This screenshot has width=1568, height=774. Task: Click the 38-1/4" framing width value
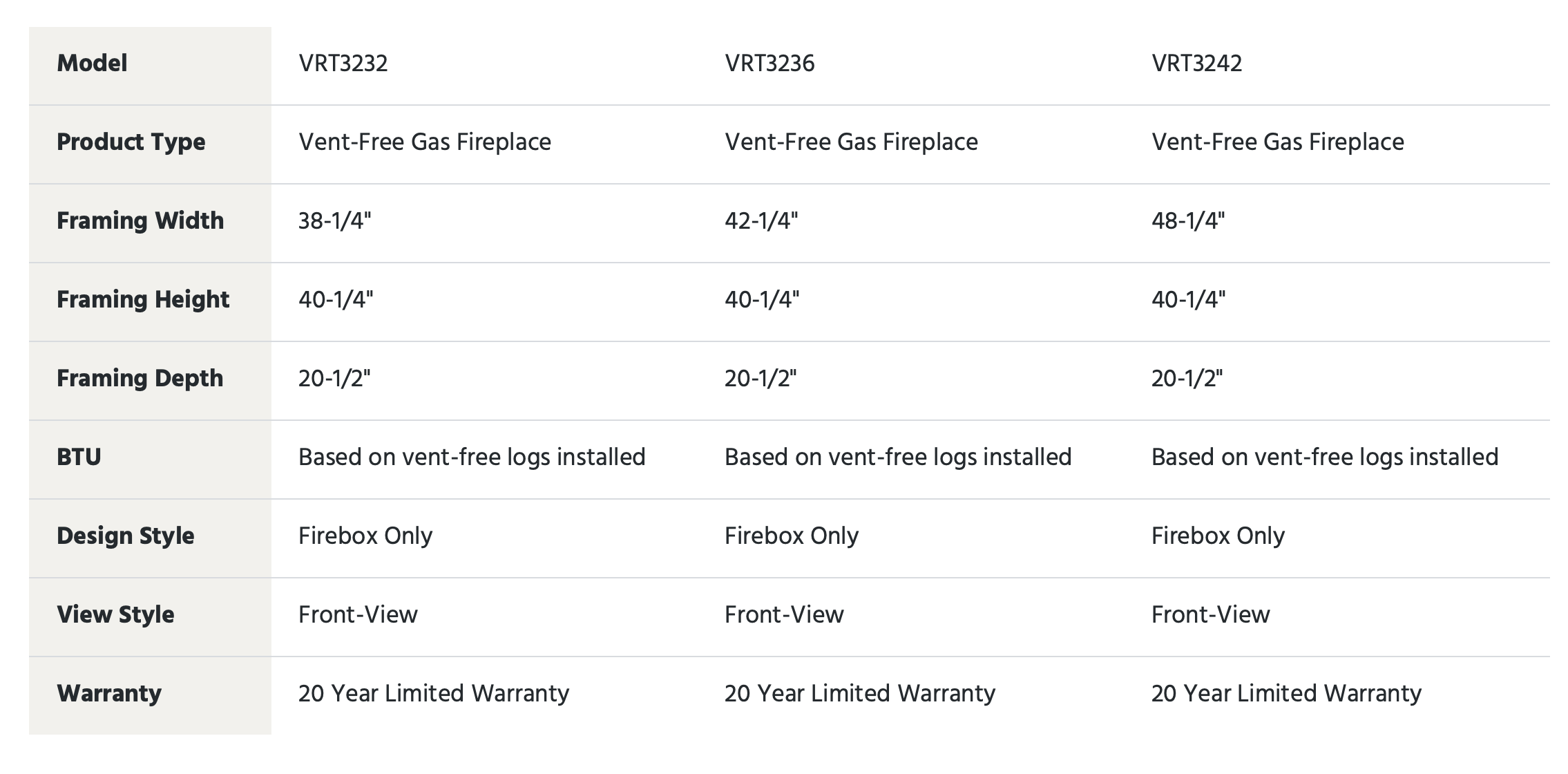(335, 221)
